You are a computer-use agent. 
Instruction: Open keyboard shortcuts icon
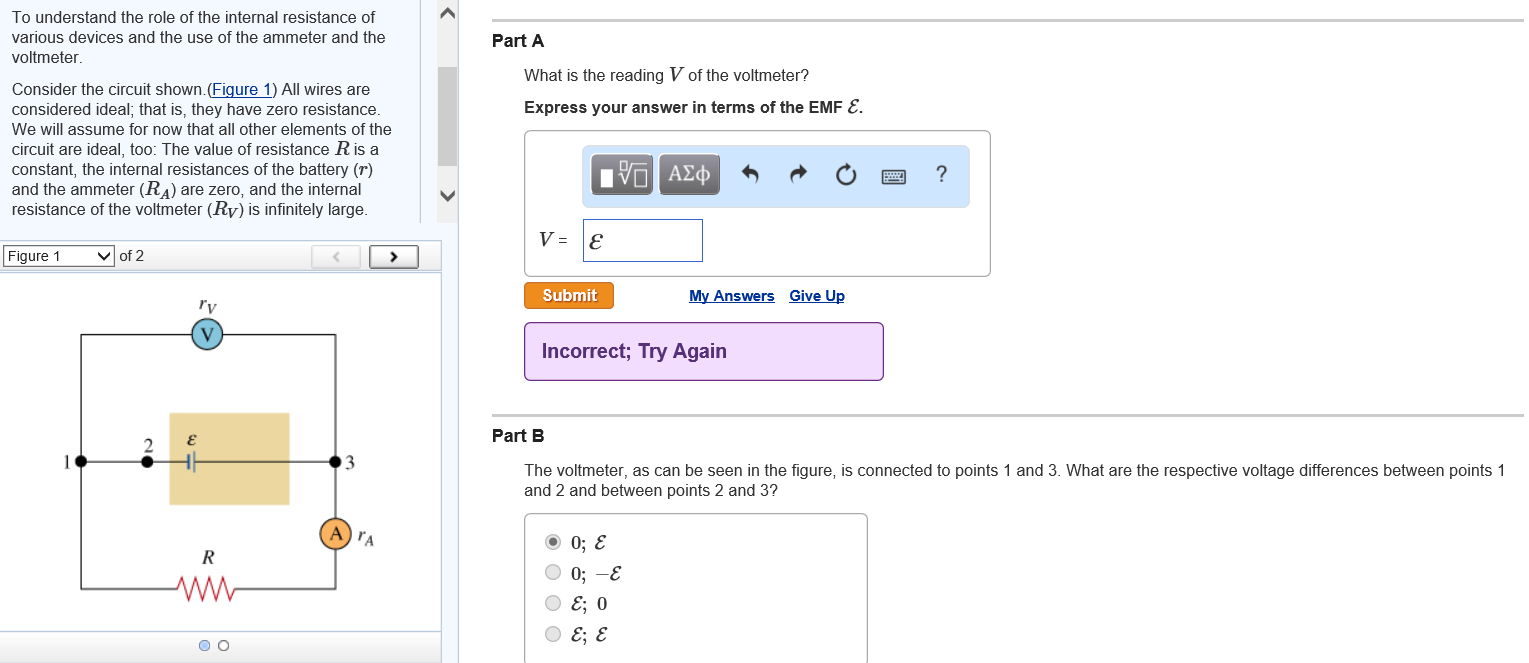coord(893,176)
